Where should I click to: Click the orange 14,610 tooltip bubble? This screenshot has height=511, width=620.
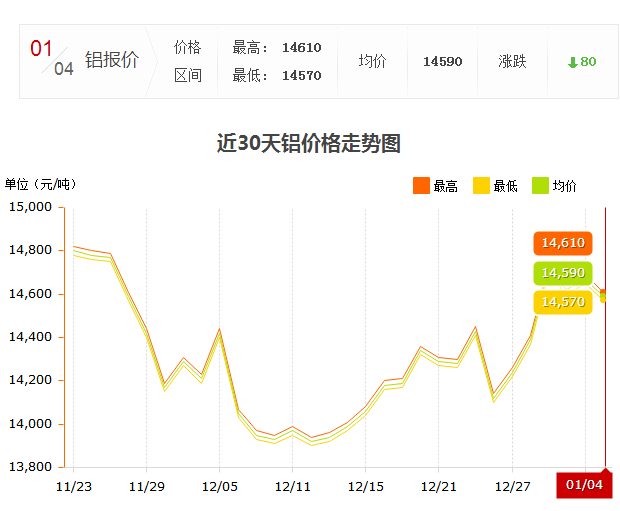[x=562, y=243]
